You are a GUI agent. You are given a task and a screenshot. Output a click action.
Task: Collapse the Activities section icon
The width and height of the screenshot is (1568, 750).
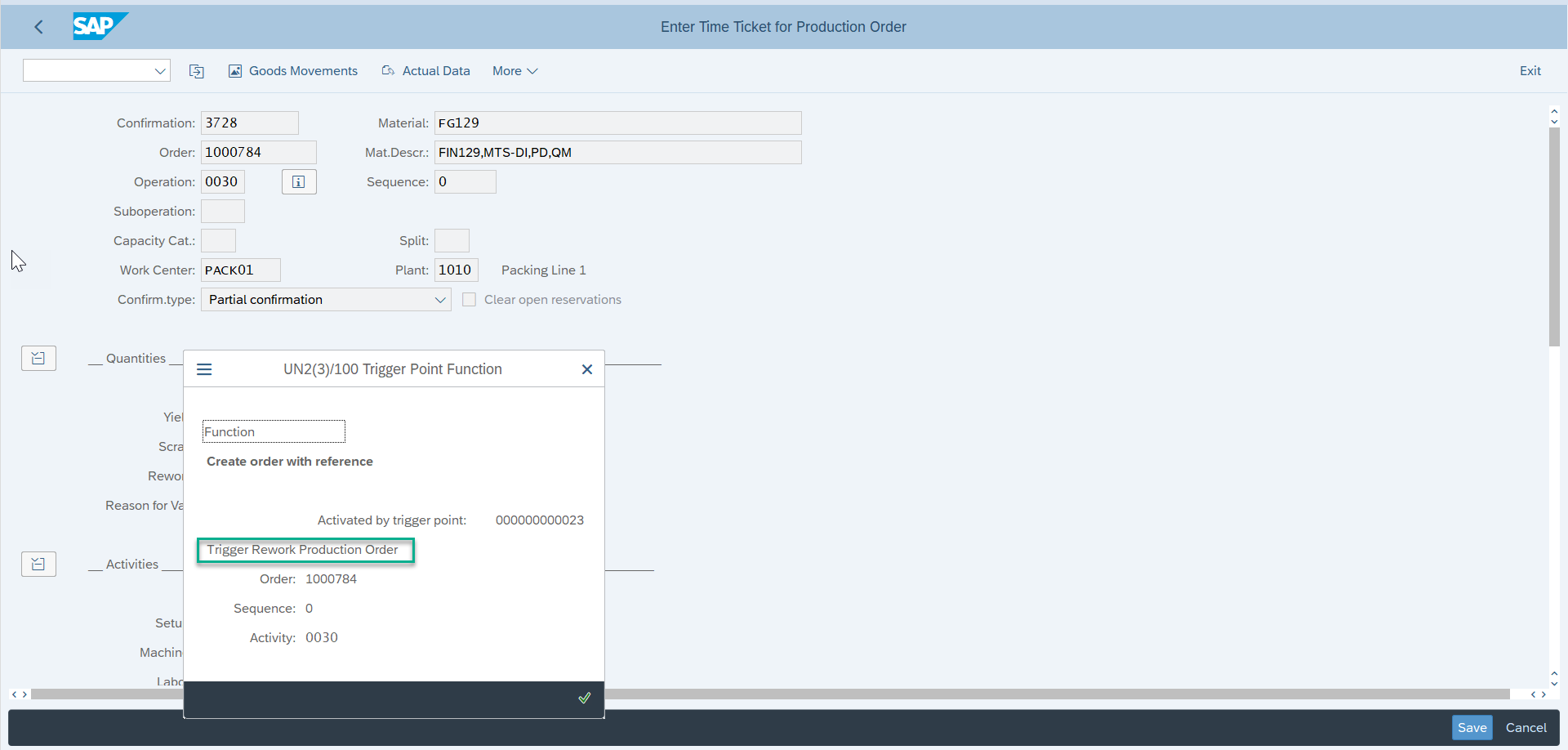(38, 564)
